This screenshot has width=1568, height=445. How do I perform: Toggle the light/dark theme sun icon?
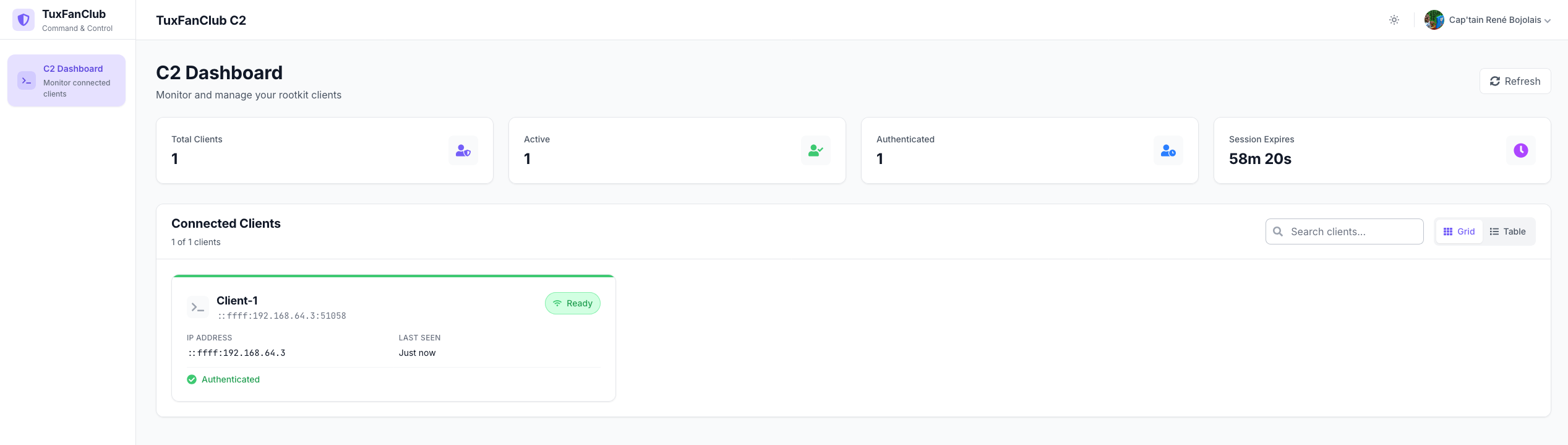(x=1394, y=20)
